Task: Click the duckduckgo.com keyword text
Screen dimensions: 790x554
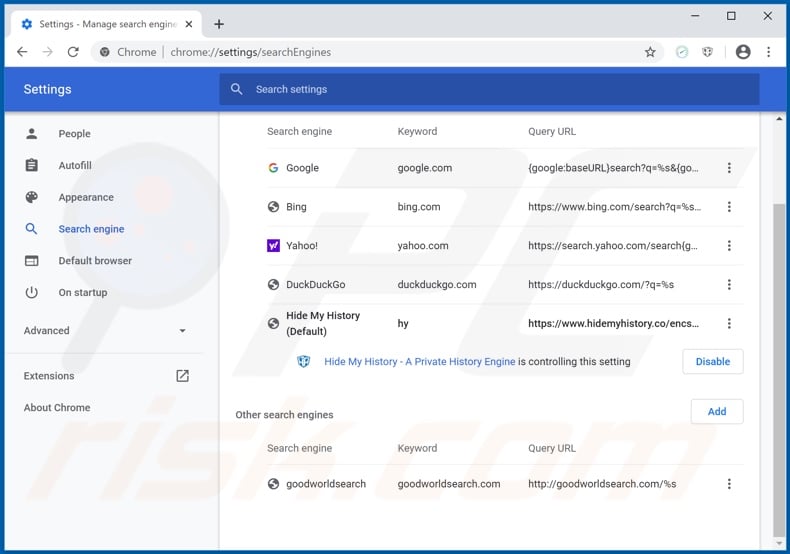Action: [436, 284]
